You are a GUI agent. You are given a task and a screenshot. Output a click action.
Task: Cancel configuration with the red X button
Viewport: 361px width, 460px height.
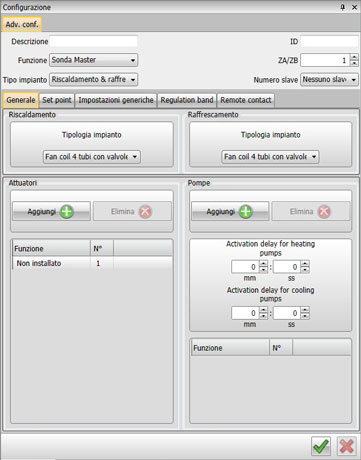click(x=346, y=446)
